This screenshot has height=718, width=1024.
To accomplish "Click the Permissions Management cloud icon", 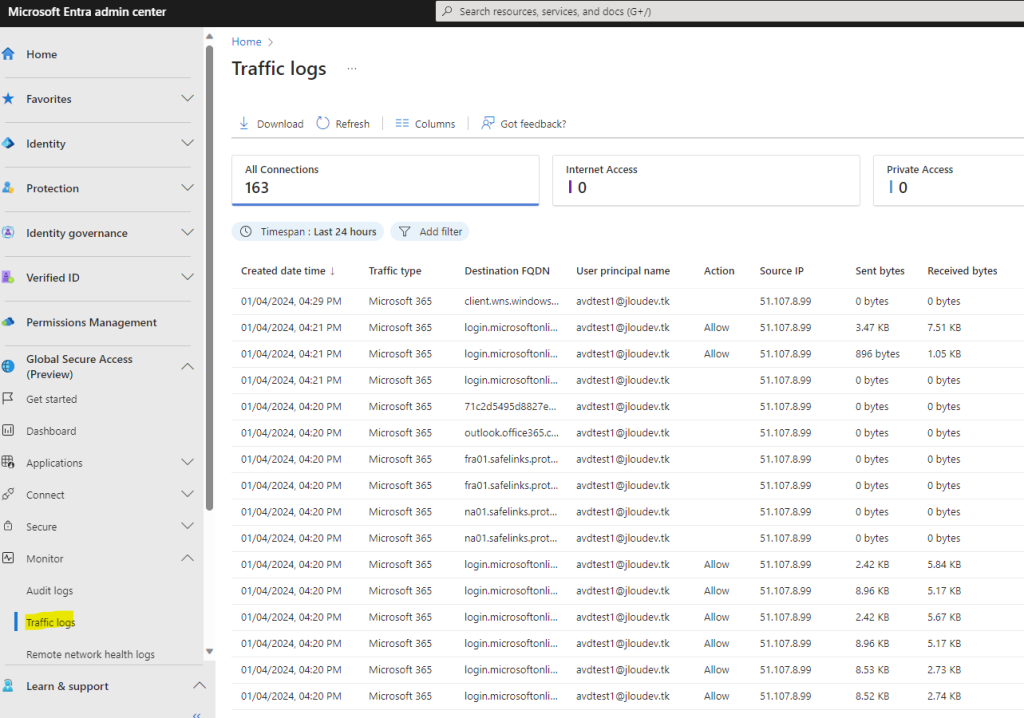I will coord(8,322).
